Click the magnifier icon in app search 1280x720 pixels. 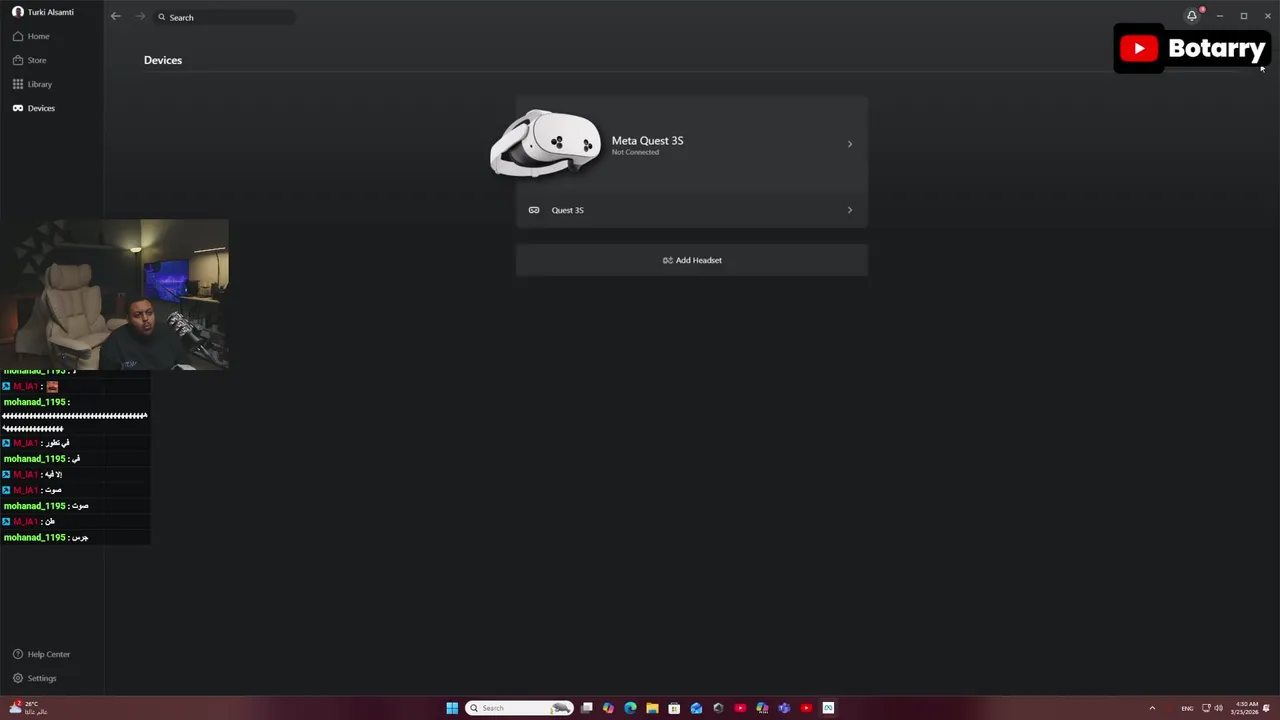coord(162,17)
